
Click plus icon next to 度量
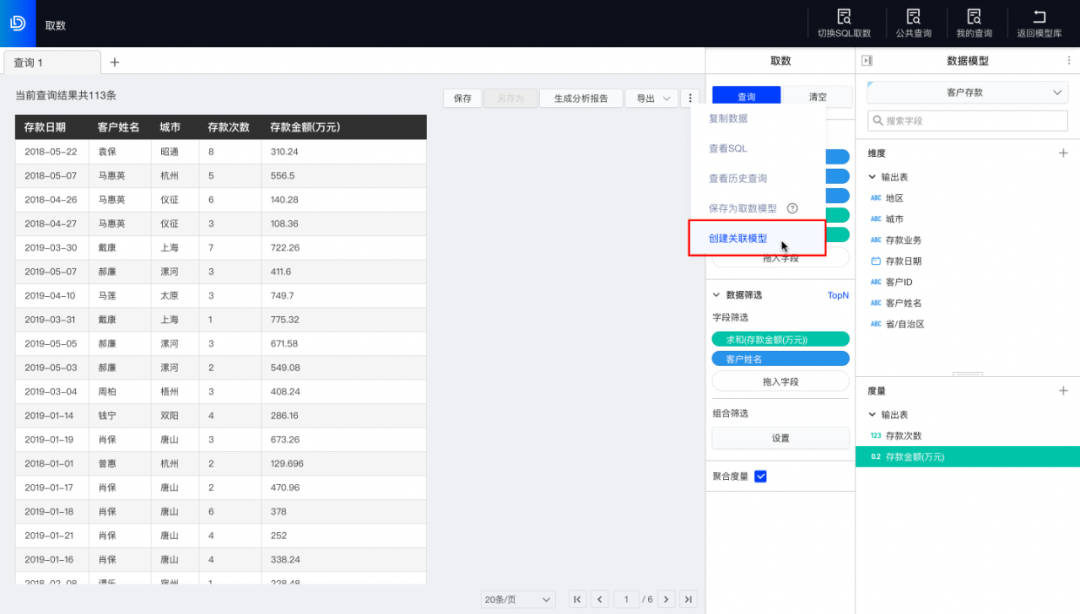click(x=1063, y=391)
